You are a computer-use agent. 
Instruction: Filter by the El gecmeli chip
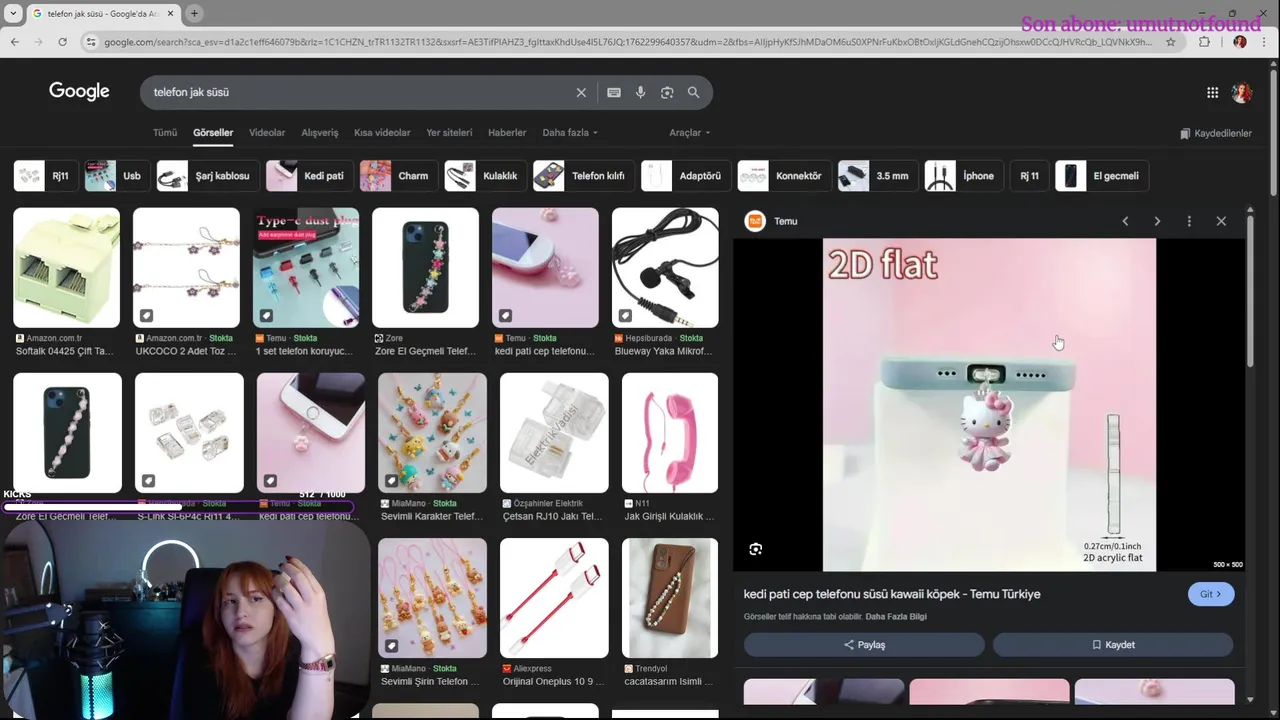click(1102, 176)
